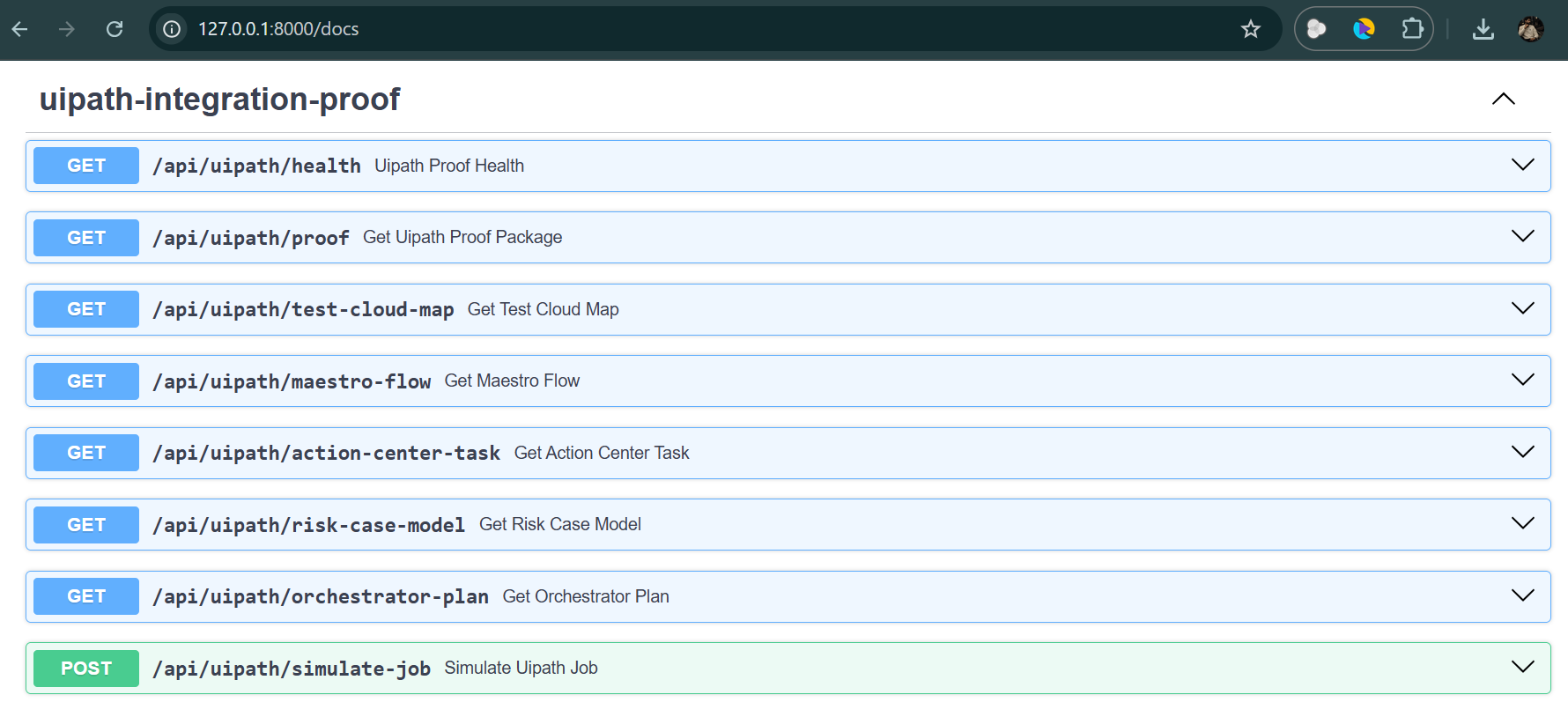Open the /api/uipath/health path link
The height and width of the screenshot is (717, 1568).
coord(256,166)
